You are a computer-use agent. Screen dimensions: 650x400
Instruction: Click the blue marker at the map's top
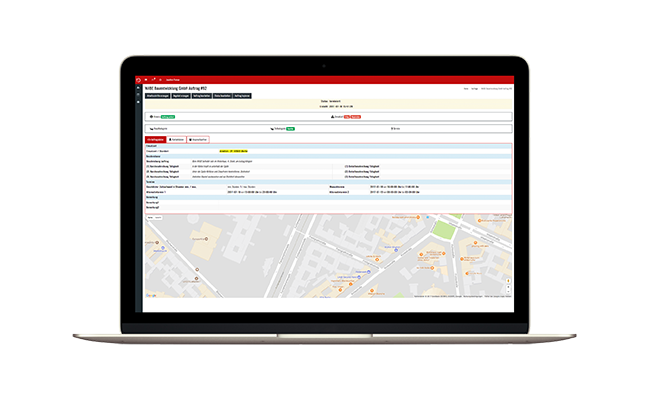click(x=428, y=217)
